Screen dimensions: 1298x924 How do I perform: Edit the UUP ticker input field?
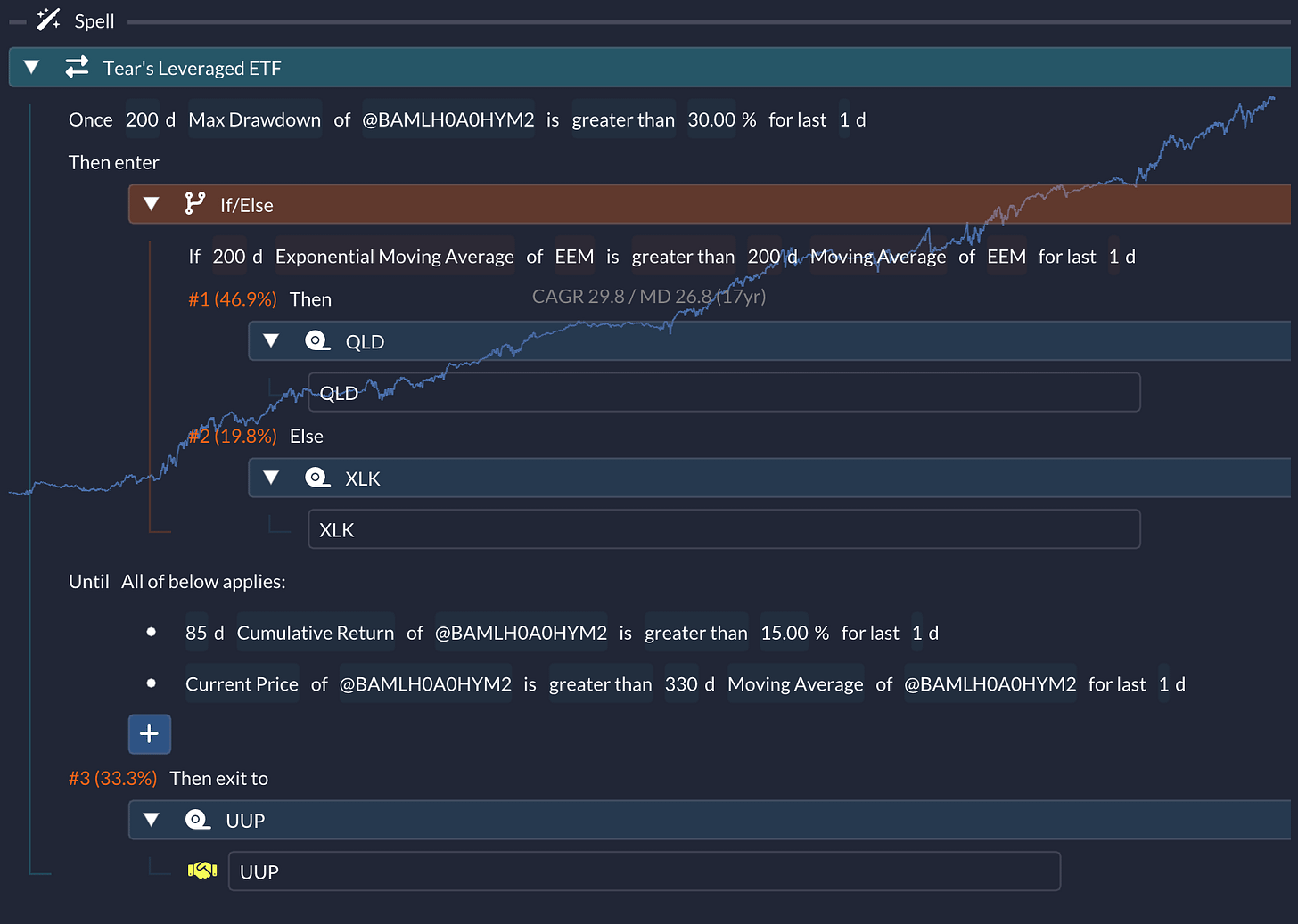click(x=645, y=871)
